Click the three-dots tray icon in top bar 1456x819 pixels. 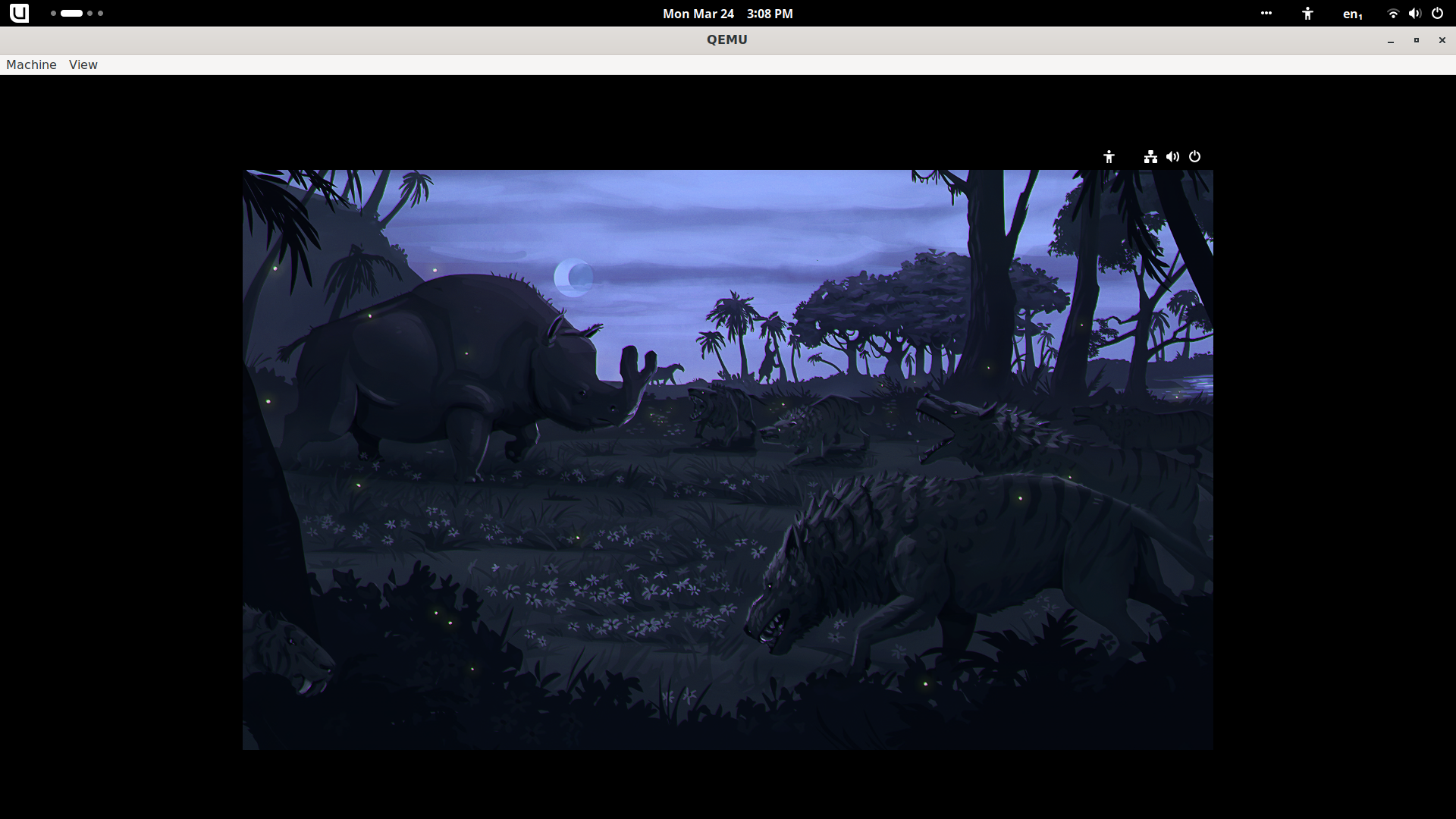1266,14
